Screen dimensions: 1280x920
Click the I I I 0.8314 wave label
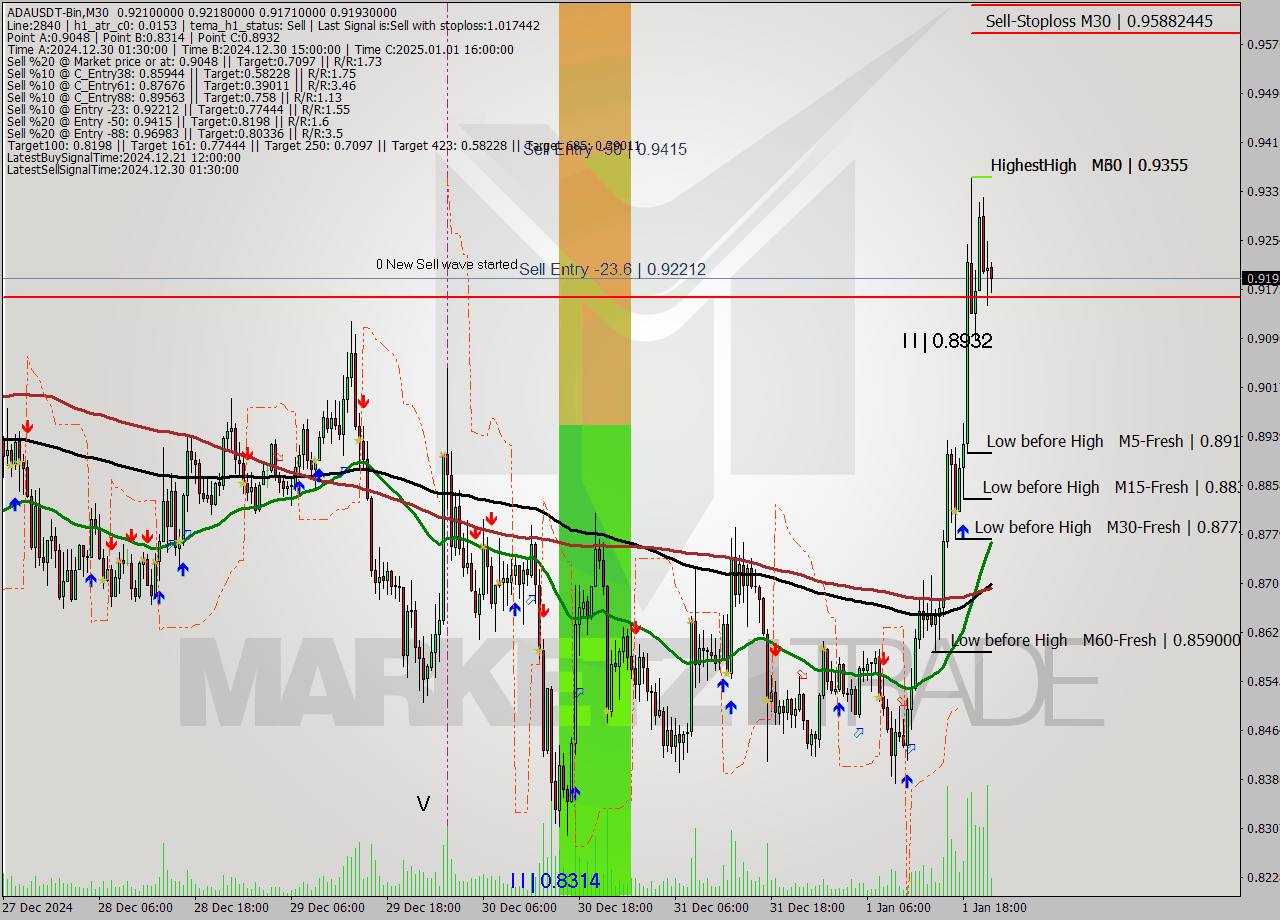555,880
